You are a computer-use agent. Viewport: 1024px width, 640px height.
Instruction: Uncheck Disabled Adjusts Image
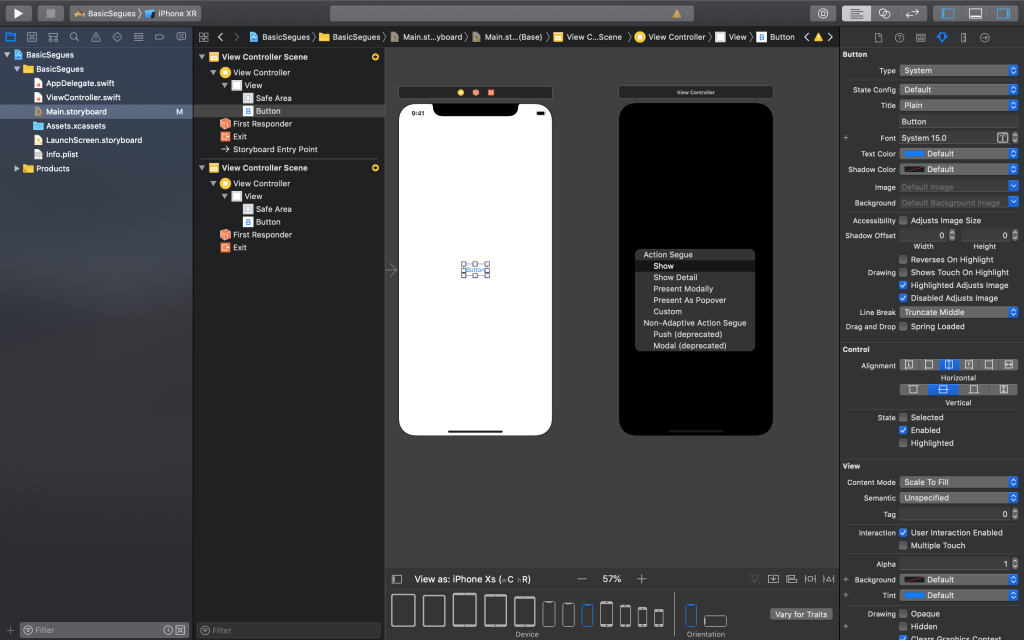coord(903,298)
